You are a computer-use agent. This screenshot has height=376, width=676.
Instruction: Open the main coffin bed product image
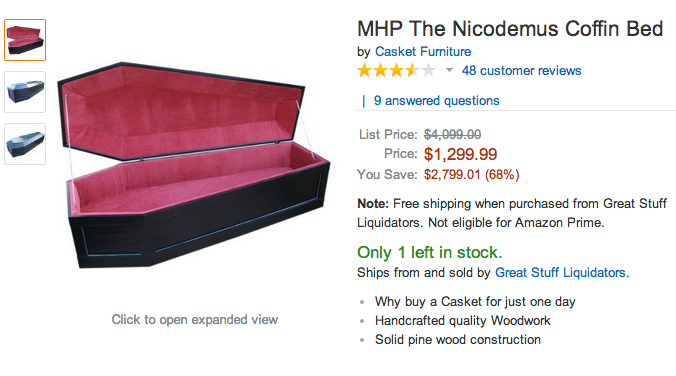click(194, 165)
